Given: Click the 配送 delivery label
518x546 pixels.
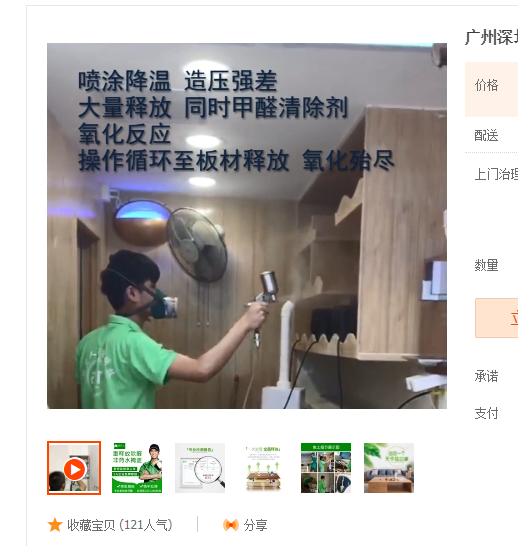Looking at the screenshot, I should [x=486, y=135].
